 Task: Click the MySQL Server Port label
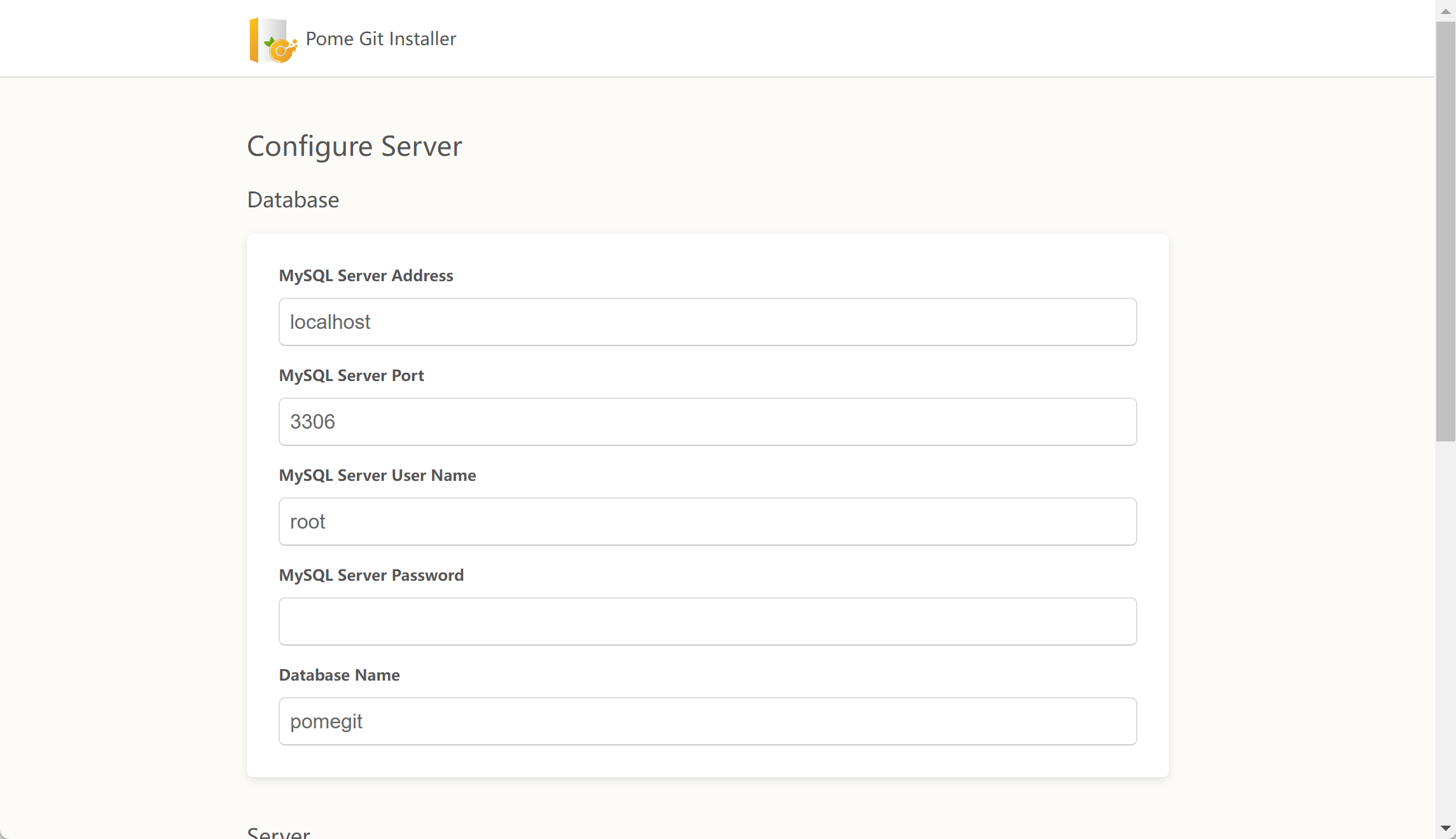pos(351,375)
